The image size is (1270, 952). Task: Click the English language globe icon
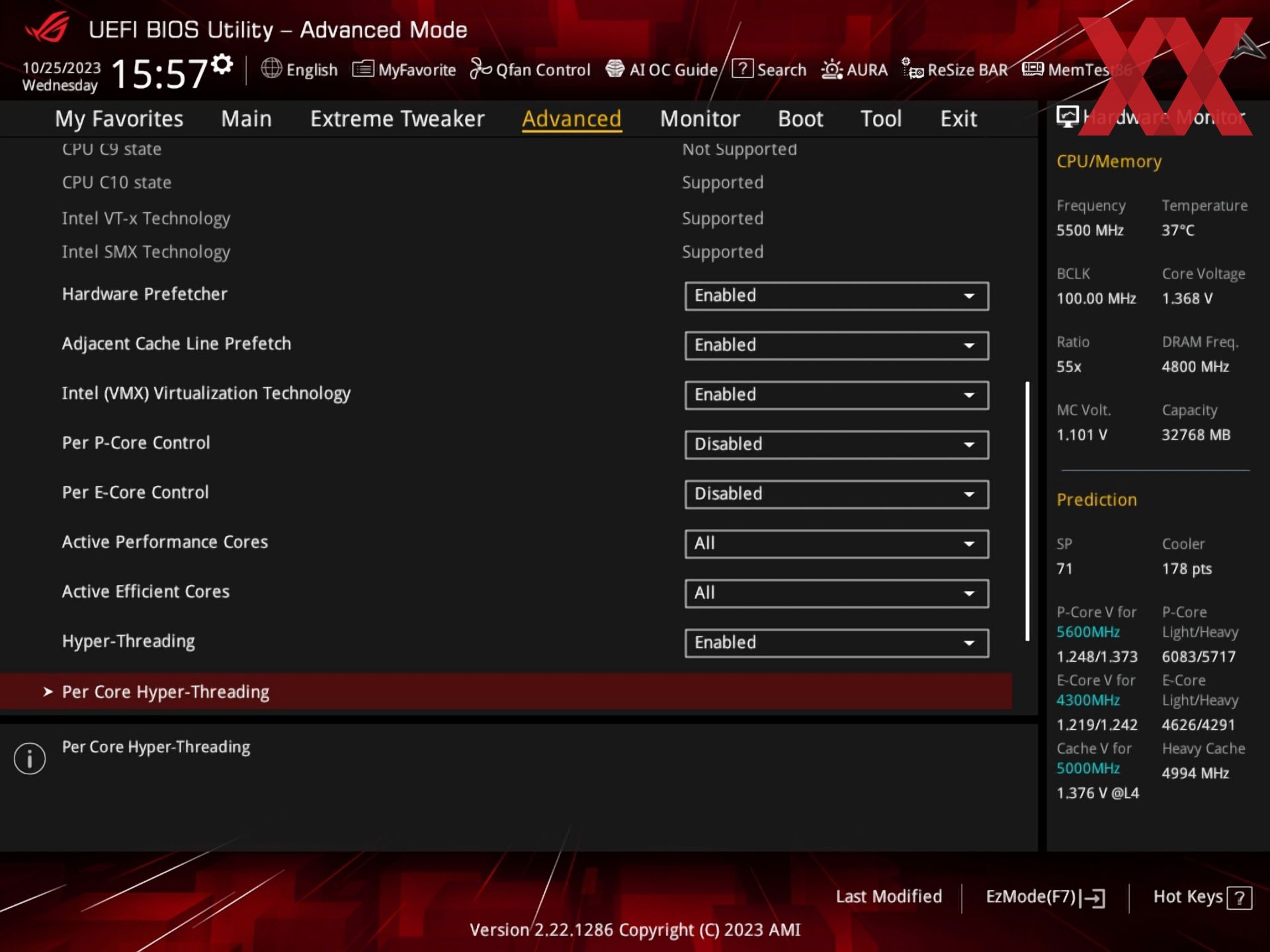coord(271,68)
